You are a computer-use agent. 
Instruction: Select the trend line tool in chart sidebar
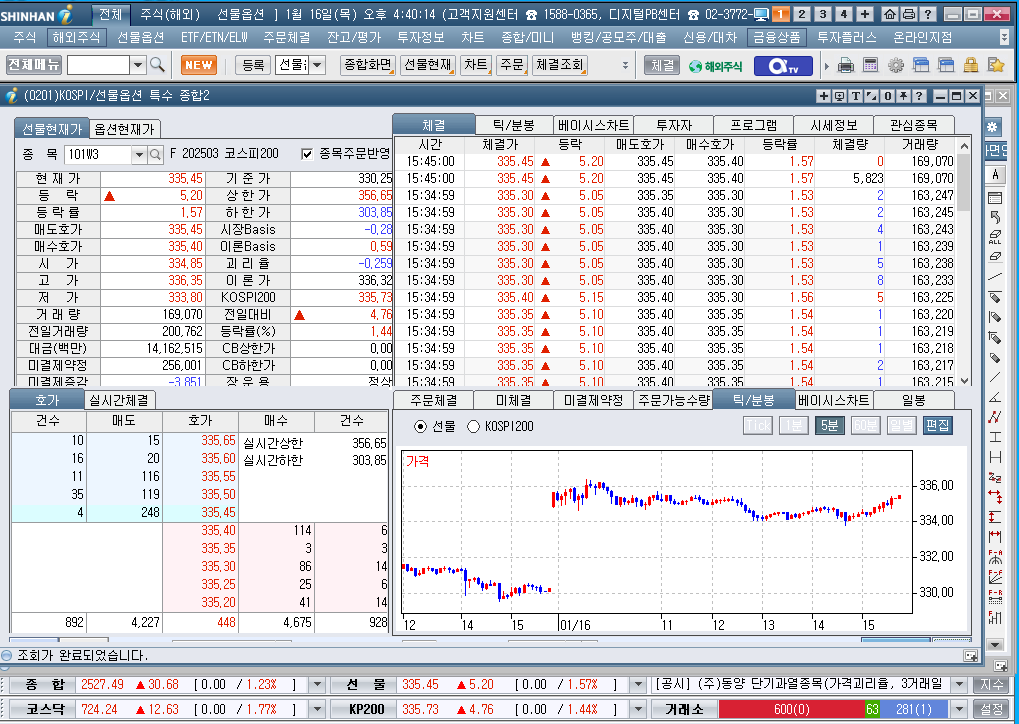995,277
